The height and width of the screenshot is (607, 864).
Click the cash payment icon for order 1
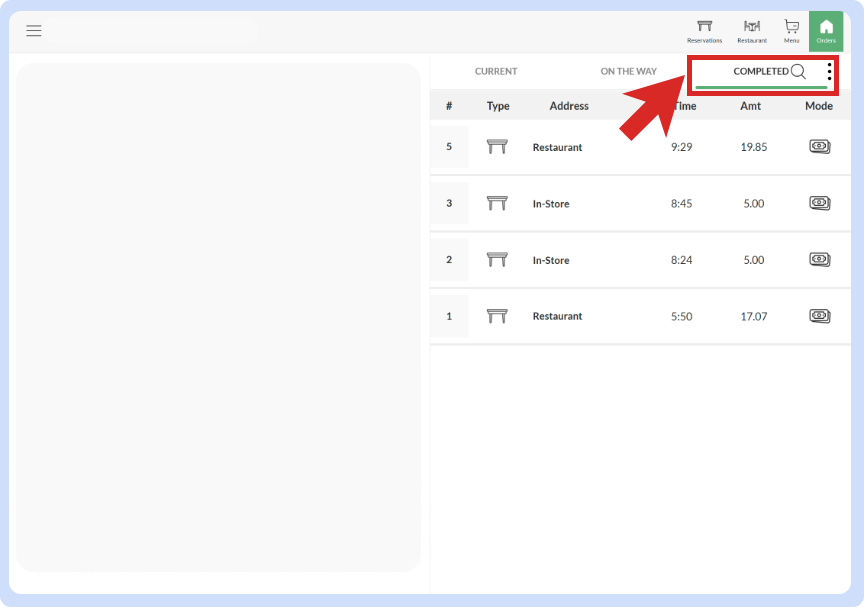click(x=819, y=315)
